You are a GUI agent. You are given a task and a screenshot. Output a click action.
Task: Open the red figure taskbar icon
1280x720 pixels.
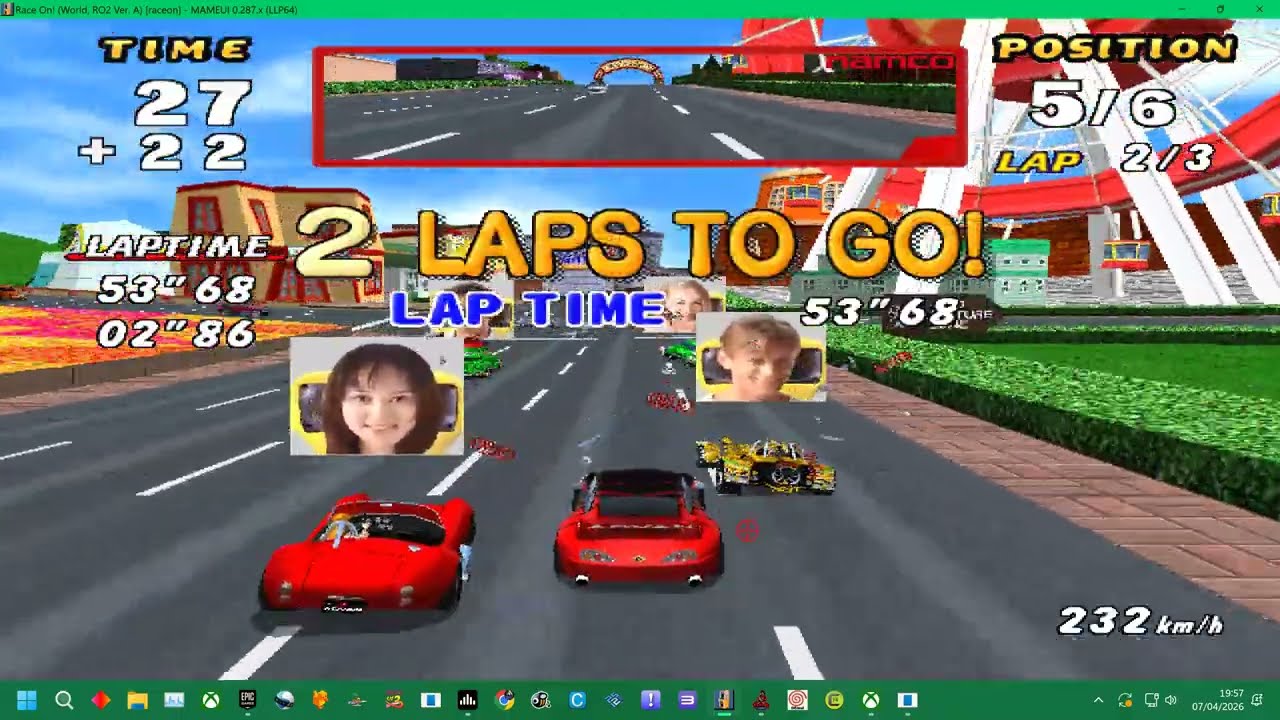click(760, 700)
